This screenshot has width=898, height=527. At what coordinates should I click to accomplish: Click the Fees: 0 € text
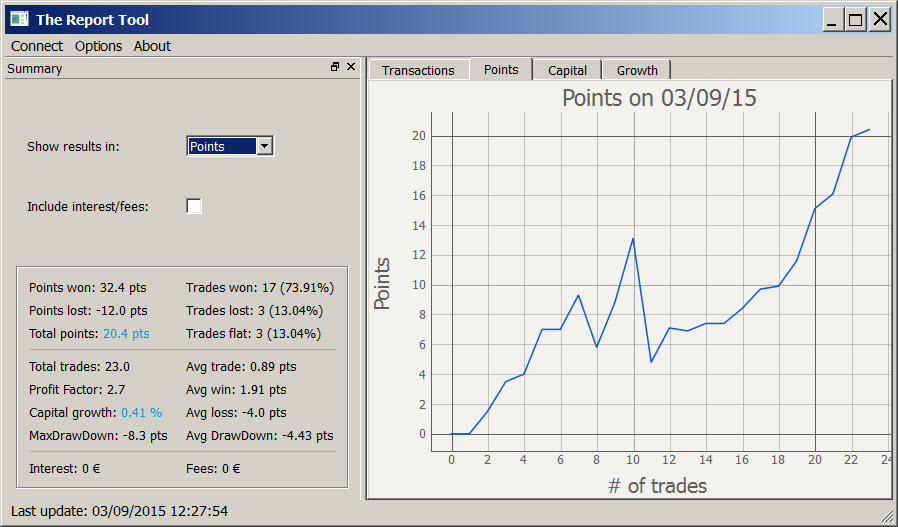point(213,469)
